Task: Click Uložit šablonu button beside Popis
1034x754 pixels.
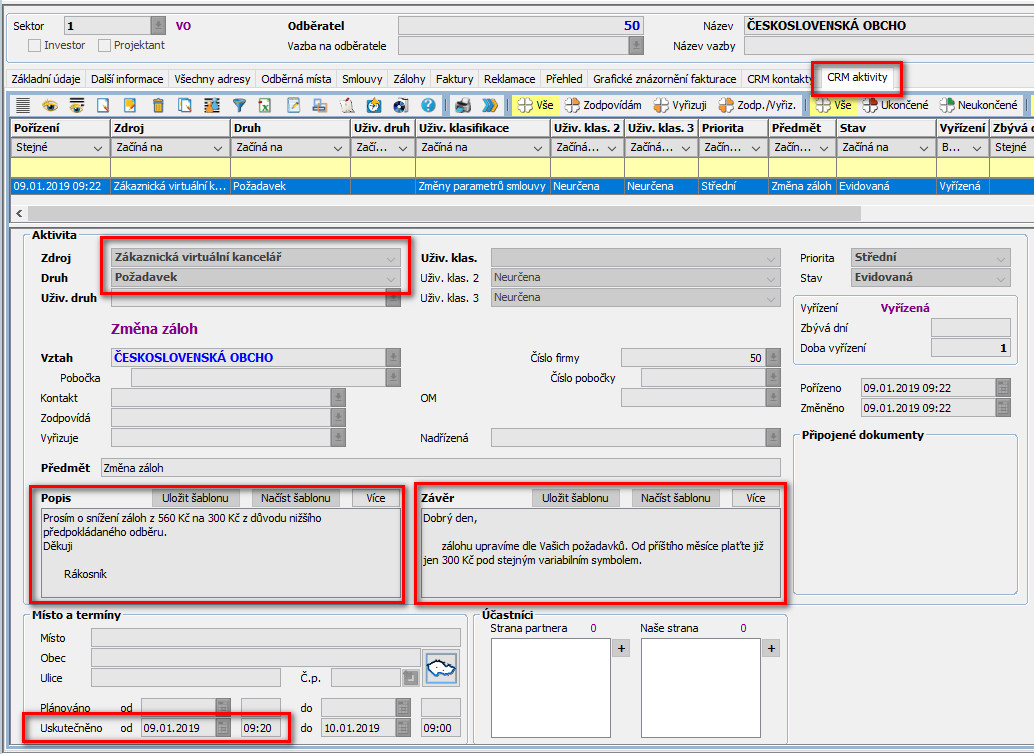Action: click(196, 498)
